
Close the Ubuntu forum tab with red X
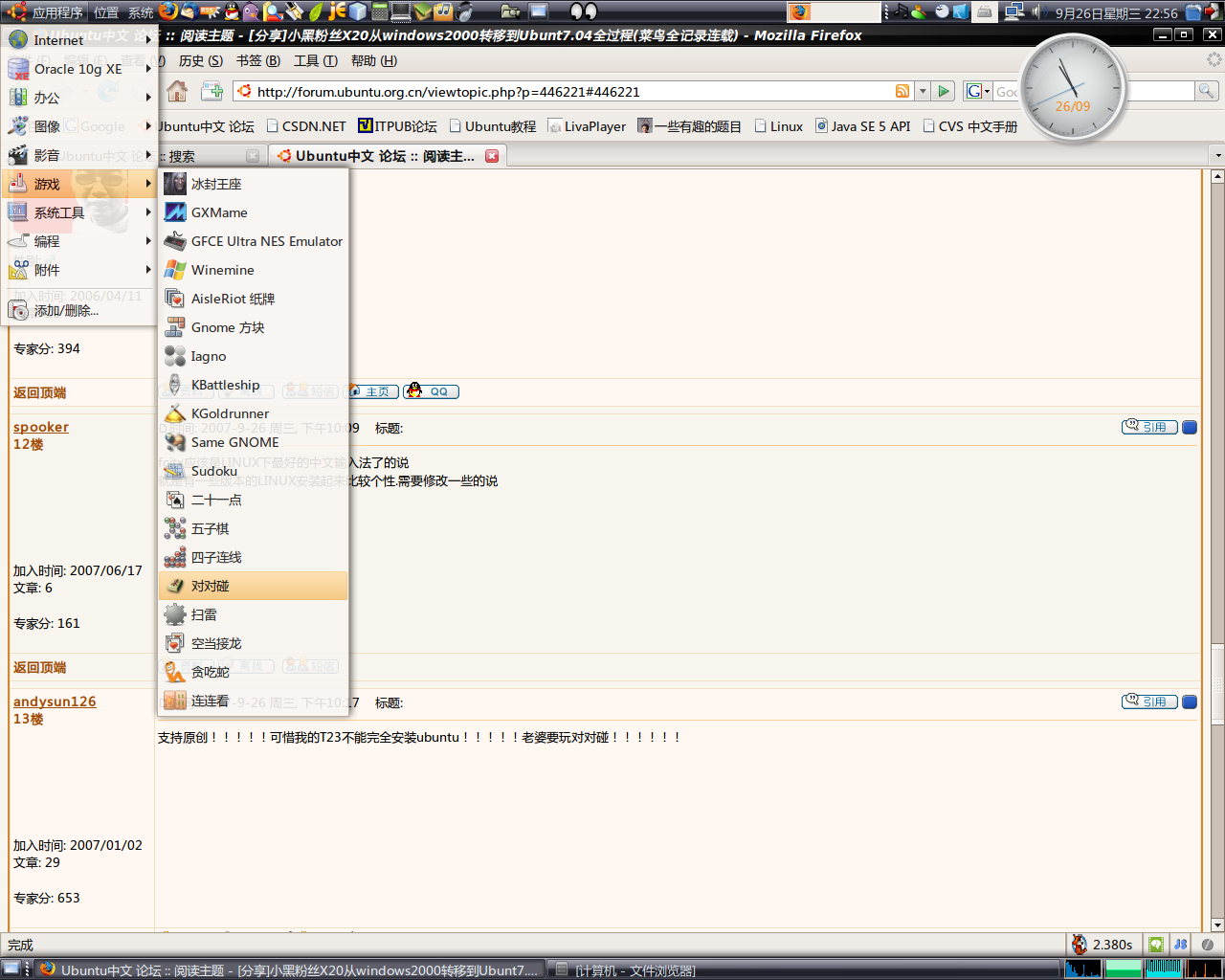coord(492,156)
